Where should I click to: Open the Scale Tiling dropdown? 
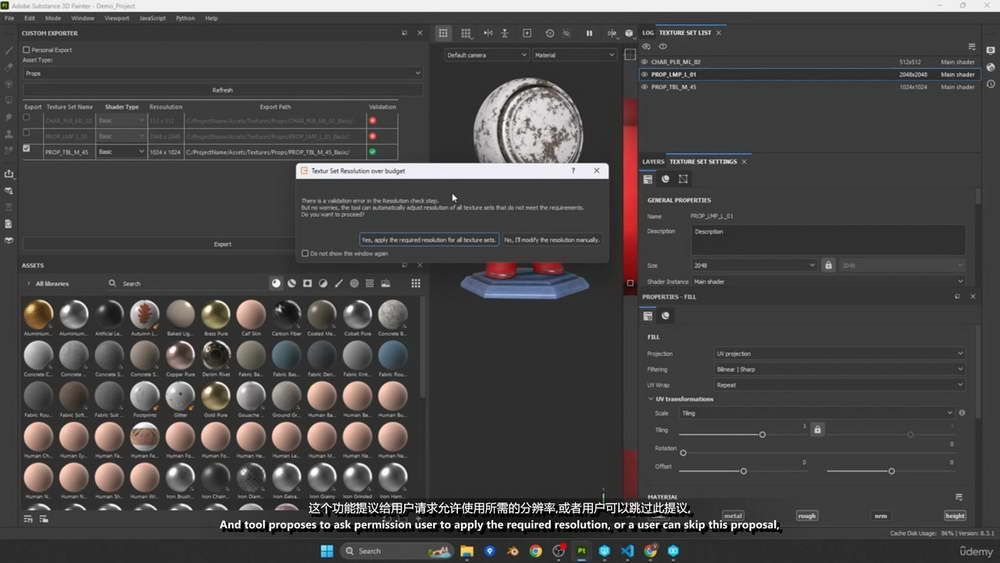817,413
